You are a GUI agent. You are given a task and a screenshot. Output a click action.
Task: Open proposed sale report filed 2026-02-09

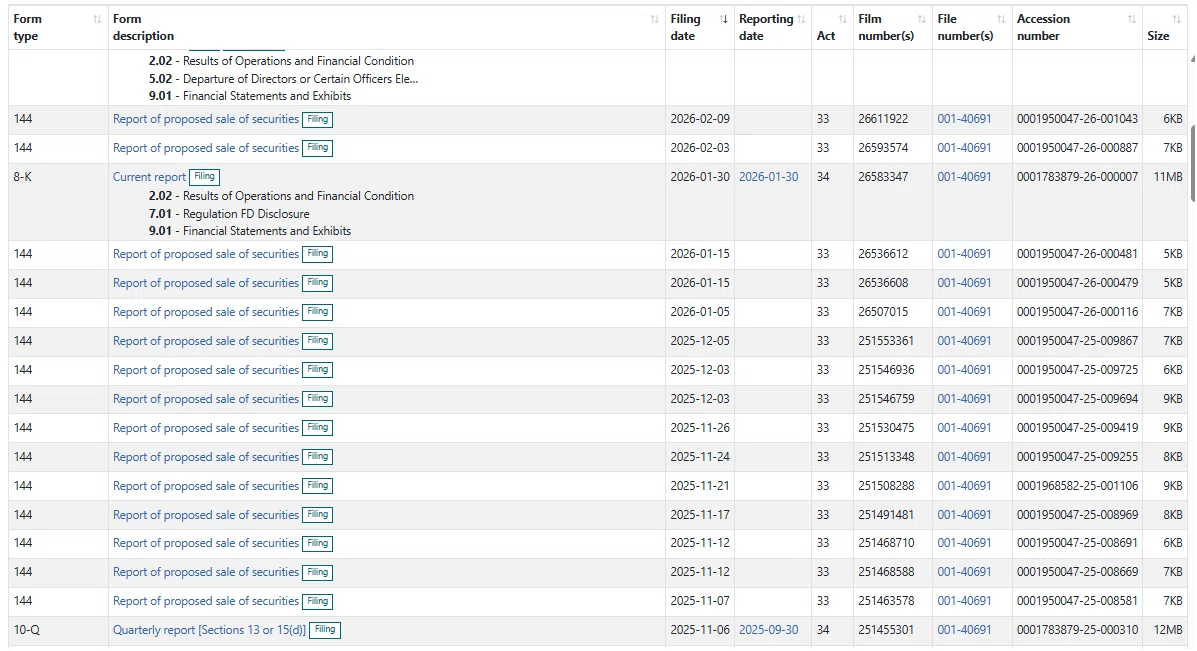[x=206, y=119]
